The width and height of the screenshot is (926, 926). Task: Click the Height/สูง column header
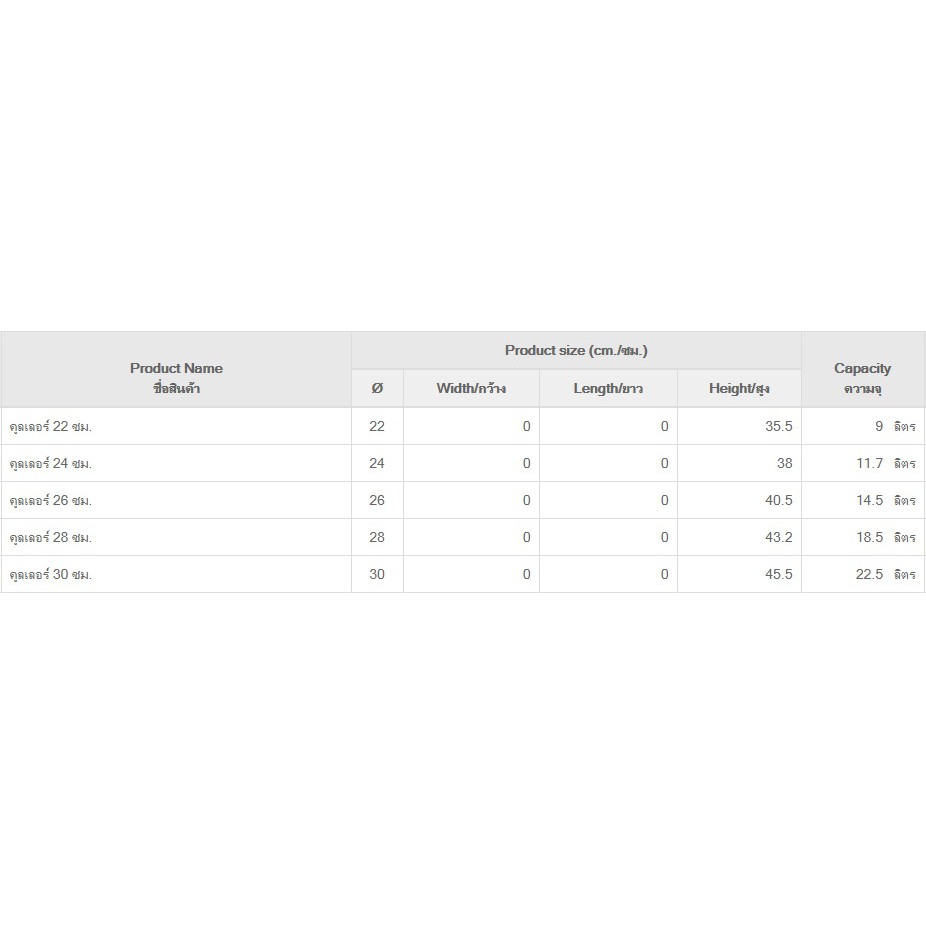pyautogui.click(x=739, y=388)
